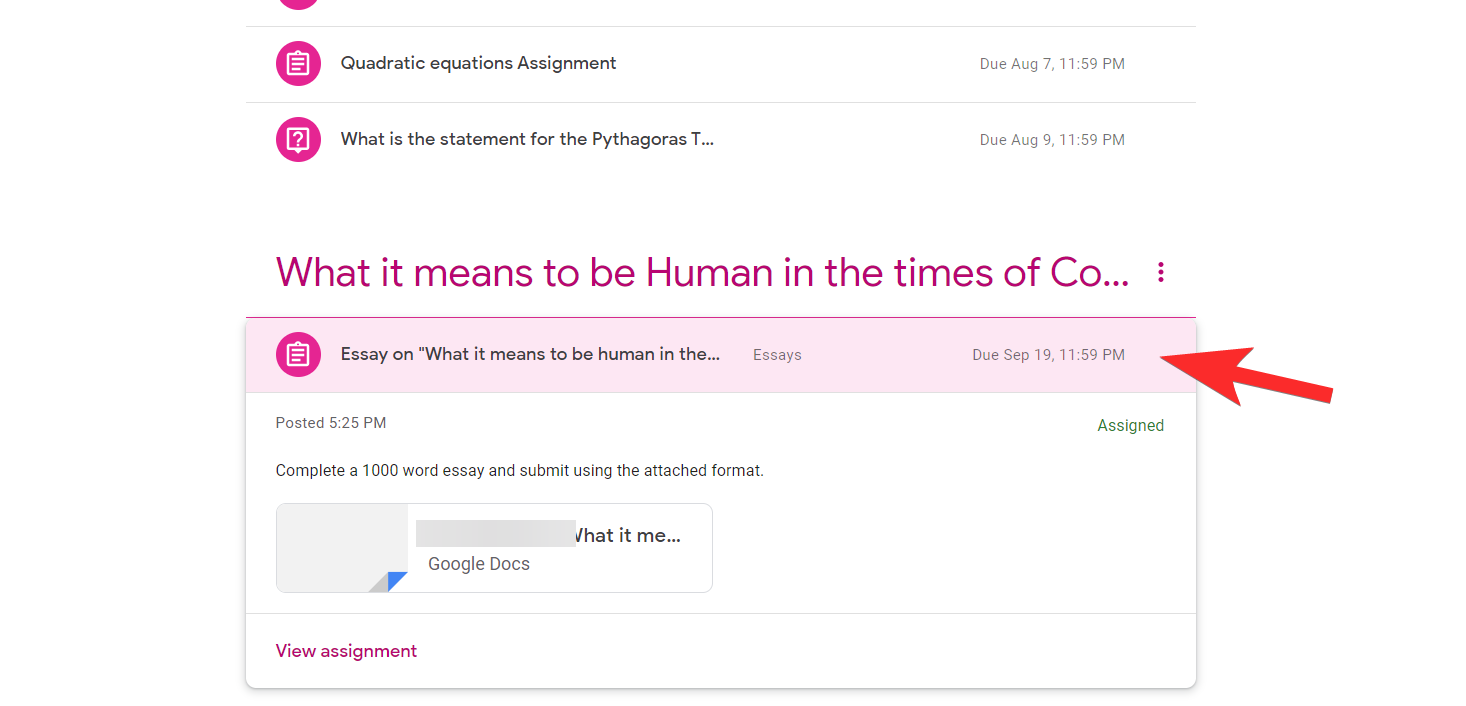Viewport: 1466px width, 706px height.
Task: Open attachment titled "What it me..."
Action: click(626, 535)
